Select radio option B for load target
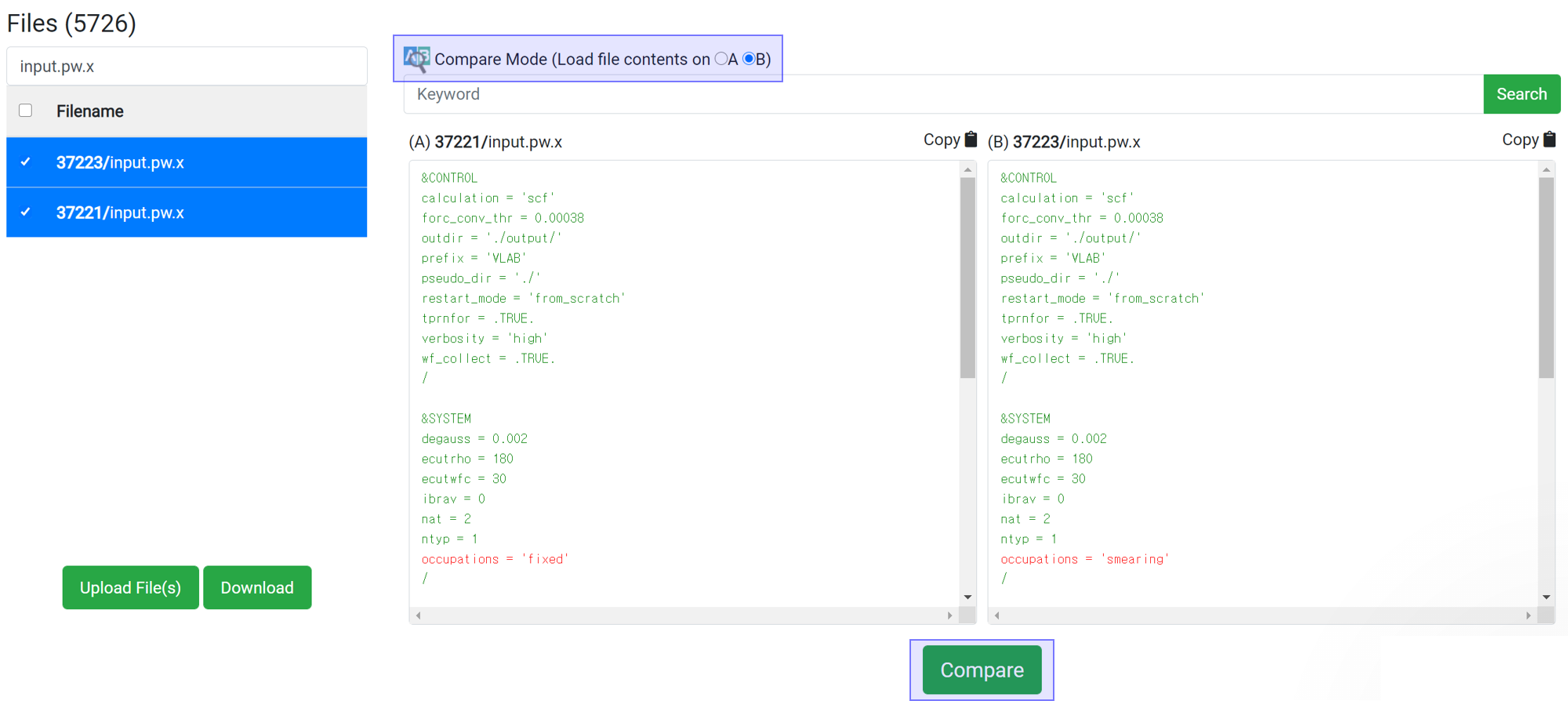Image resolution: width=1568 pixels, height=701 pixels. coord(749,59)
